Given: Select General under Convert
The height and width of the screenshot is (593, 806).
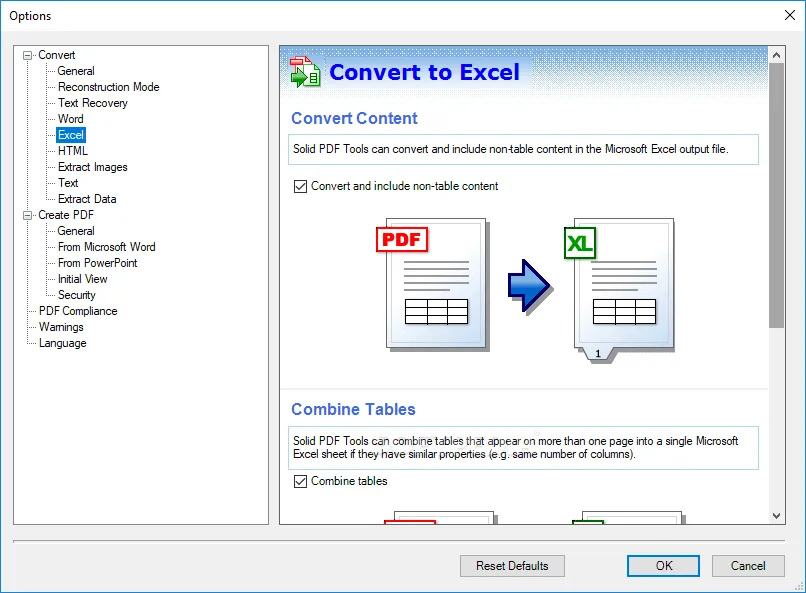Looking at the screenshot, I should click(x=76, y=71).
